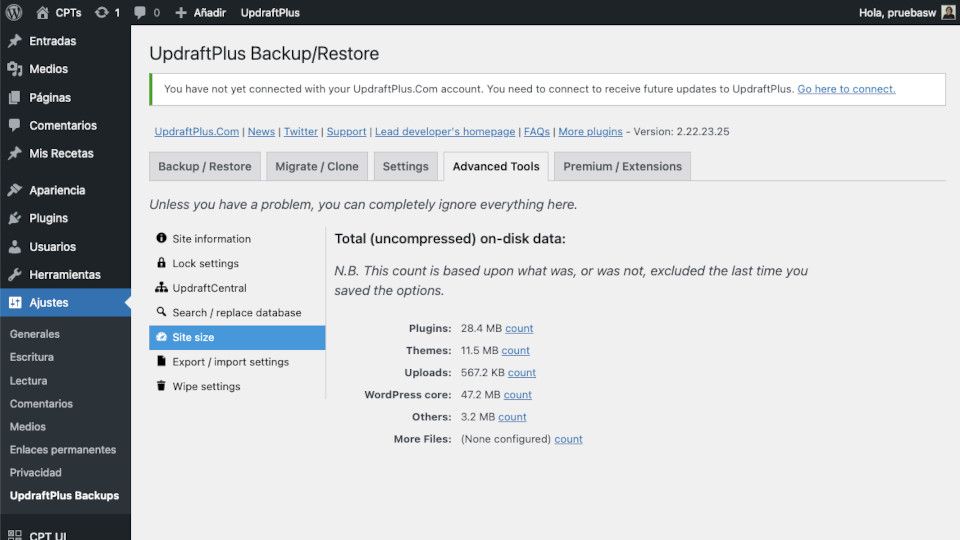Open the WordPress logo menu
Screen dimensions: 960x540
13,12
